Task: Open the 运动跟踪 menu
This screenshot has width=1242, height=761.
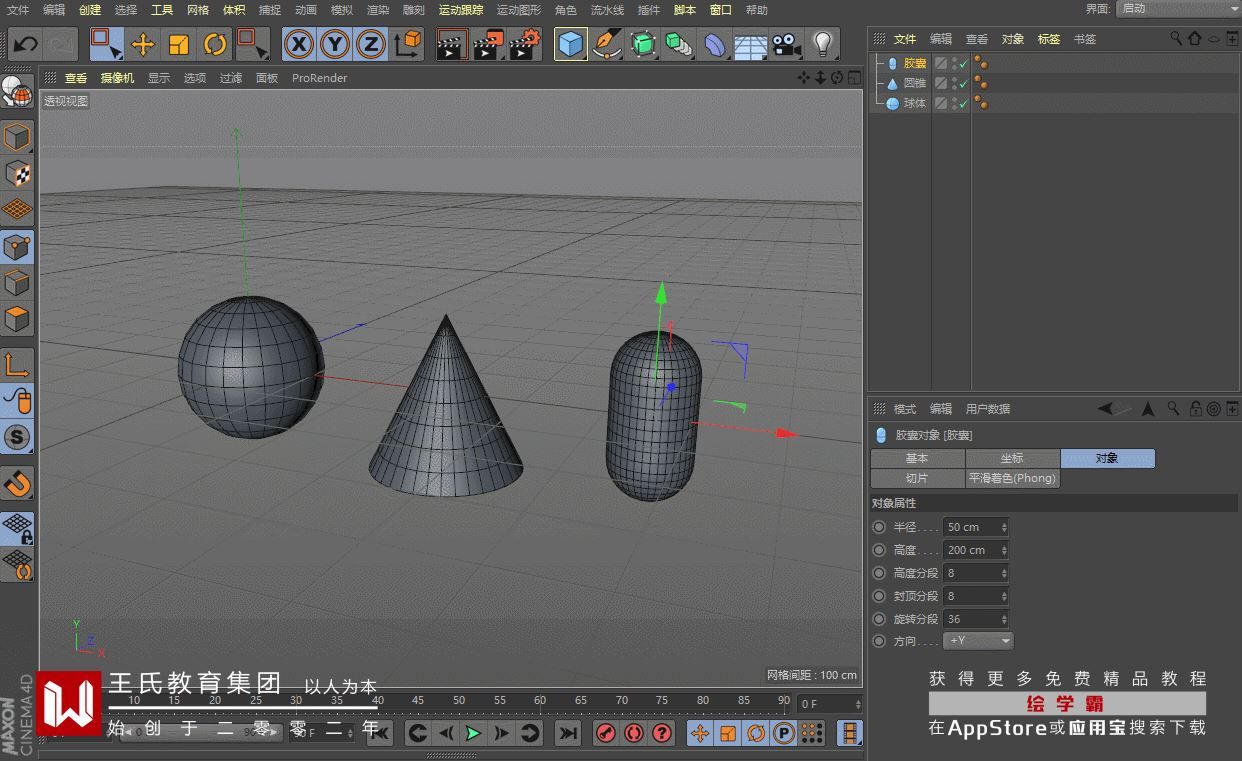Action: point(460,10)
